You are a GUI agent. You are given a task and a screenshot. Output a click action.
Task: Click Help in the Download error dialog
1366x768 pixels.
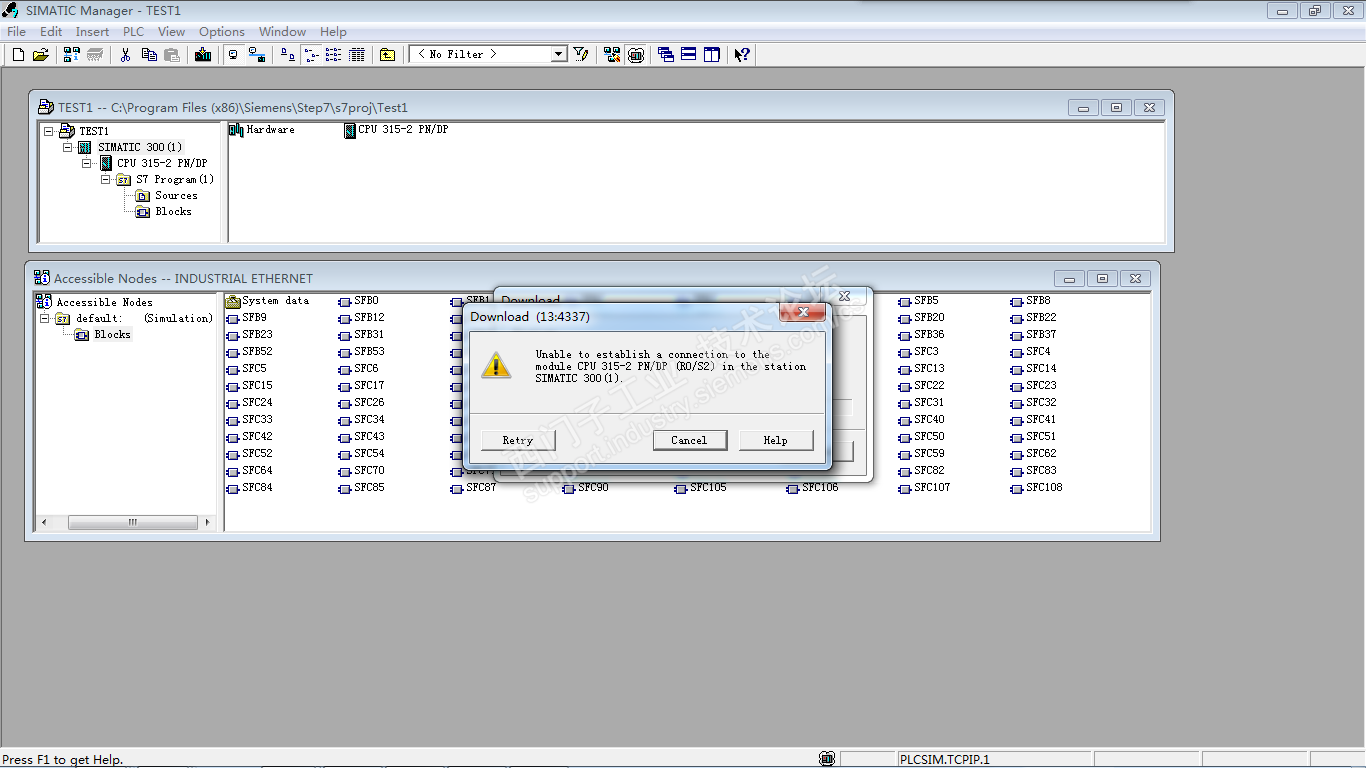coord(776,440)
